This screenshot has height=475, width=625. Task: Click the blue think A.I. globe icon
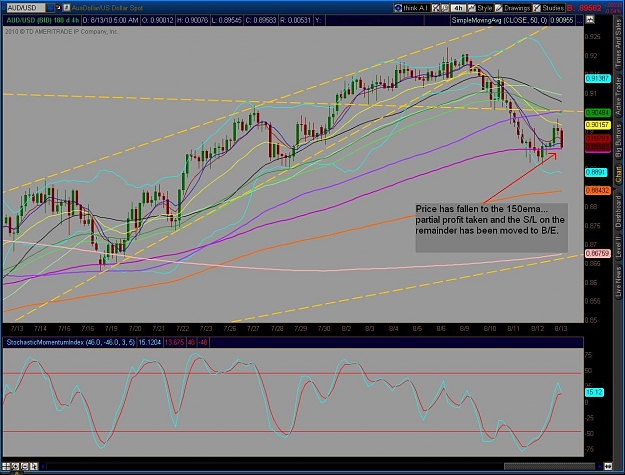(x=398, y=8)
